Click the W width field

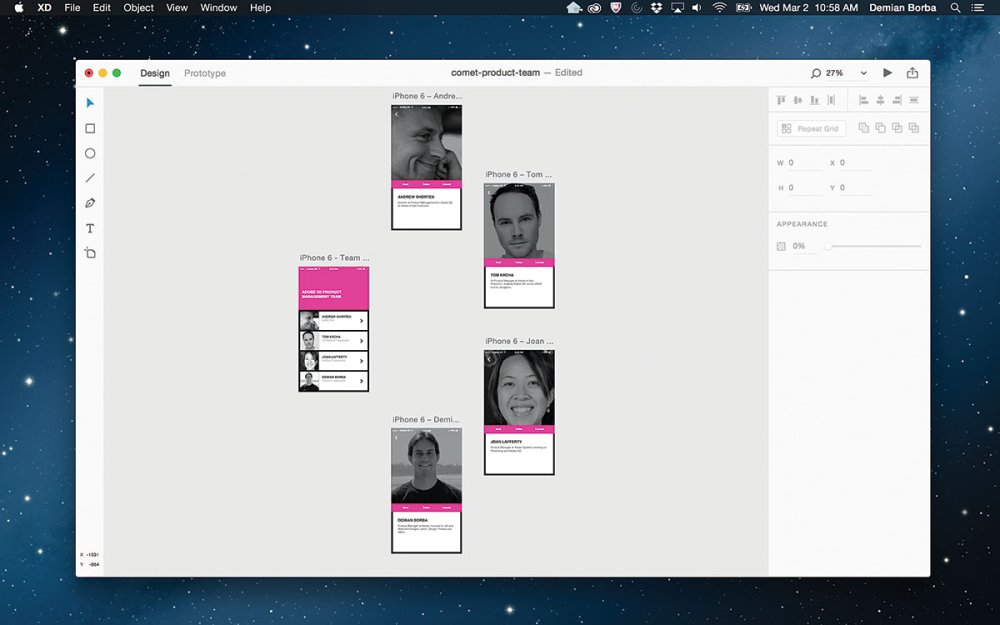coord(805,163)
